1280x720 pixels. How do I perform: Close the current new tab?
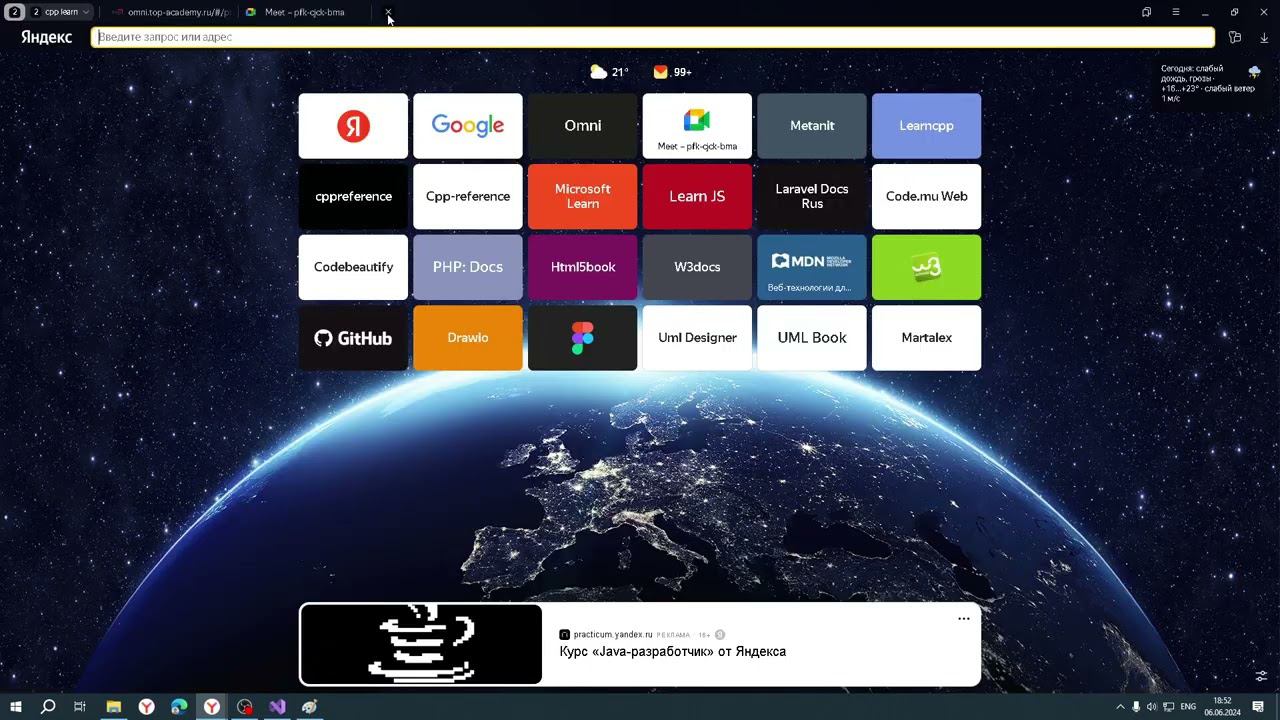[x=388, y=12]
